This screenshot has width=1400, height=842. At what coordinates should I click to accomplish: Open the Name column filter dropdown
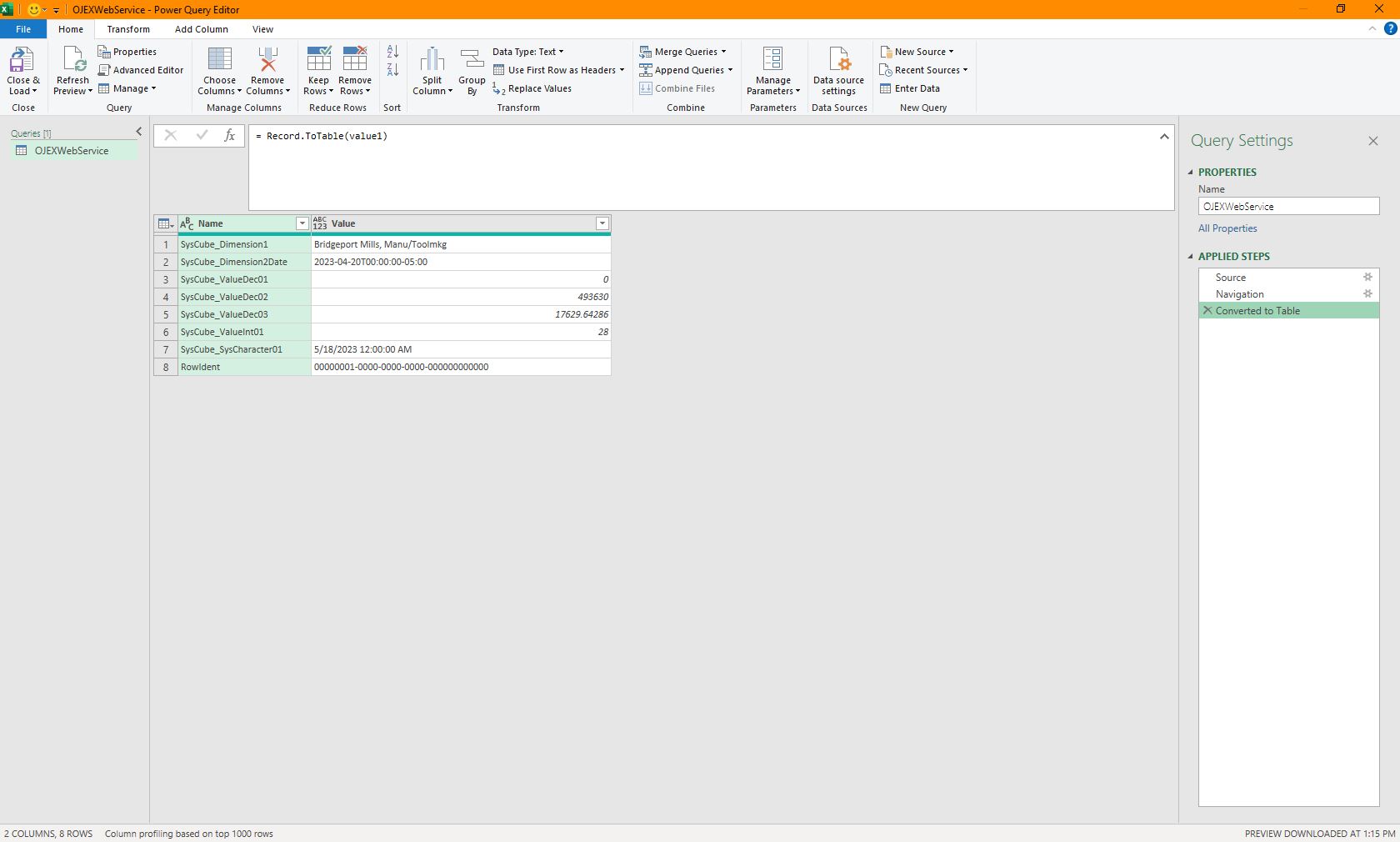click(302, 223)
